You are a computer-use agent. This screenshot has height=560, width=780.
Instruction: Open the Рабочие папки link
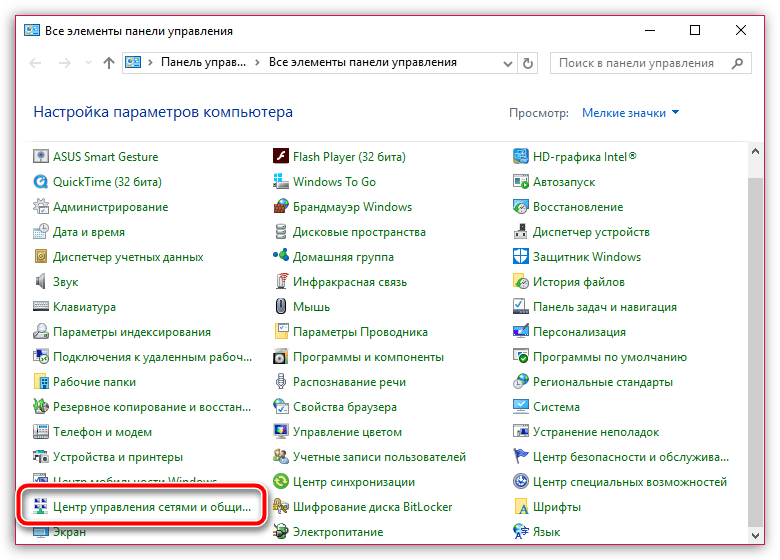click(x=94, y=381)
